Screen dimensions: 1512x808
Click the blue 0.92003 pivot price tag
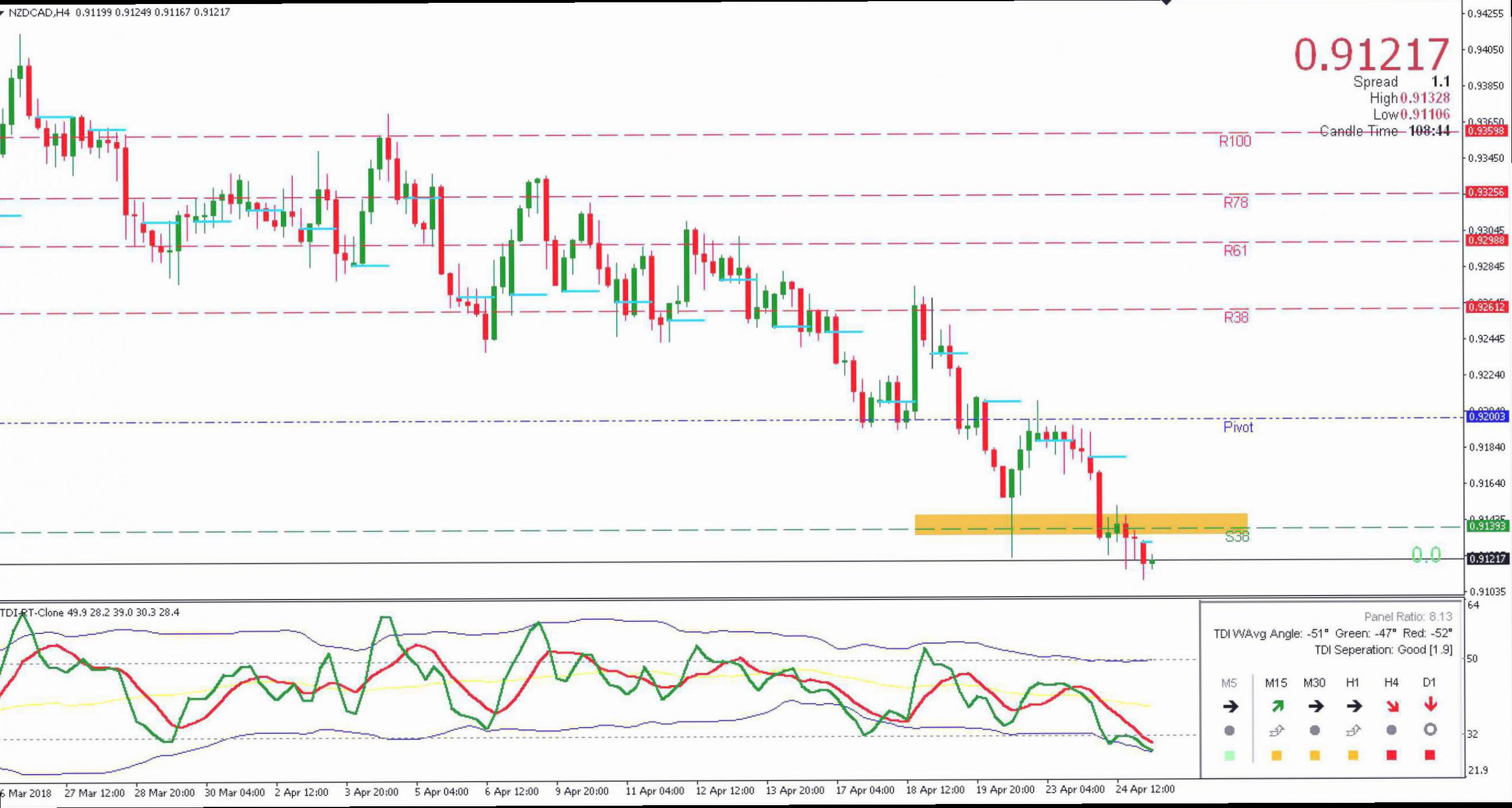click(x=1487, y=416)
